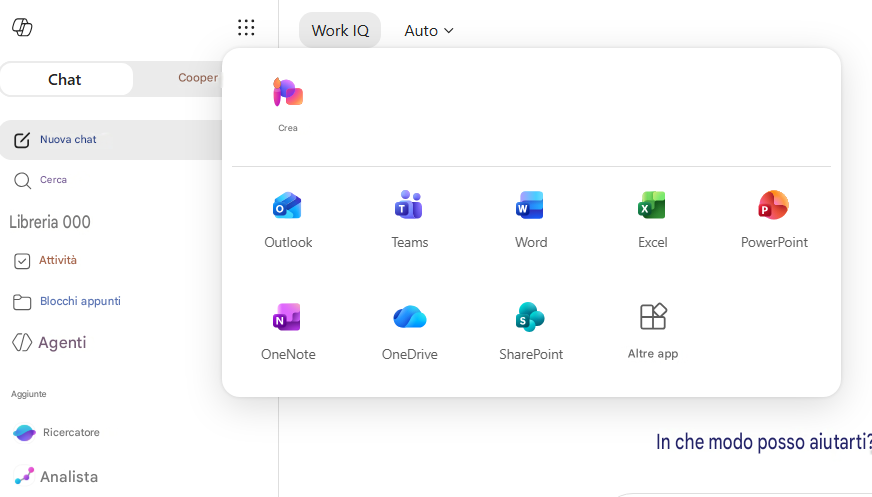Switch to the Chat tab
872x497 pixels.
point(66,79)
